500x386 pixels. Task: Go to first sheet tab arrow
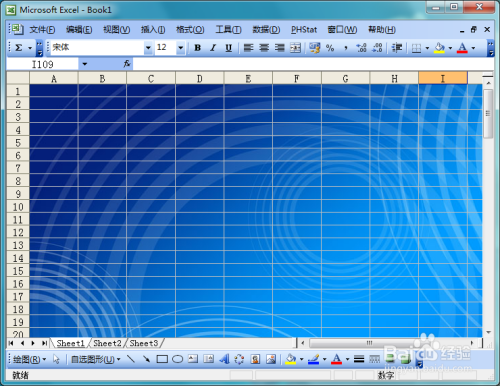(x=11, y=343)
